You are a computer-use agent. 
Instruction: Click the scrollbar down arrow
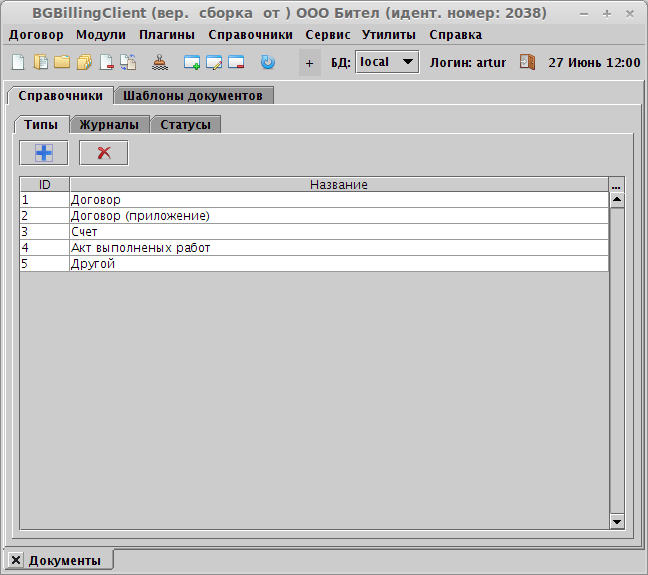[616, 521]
